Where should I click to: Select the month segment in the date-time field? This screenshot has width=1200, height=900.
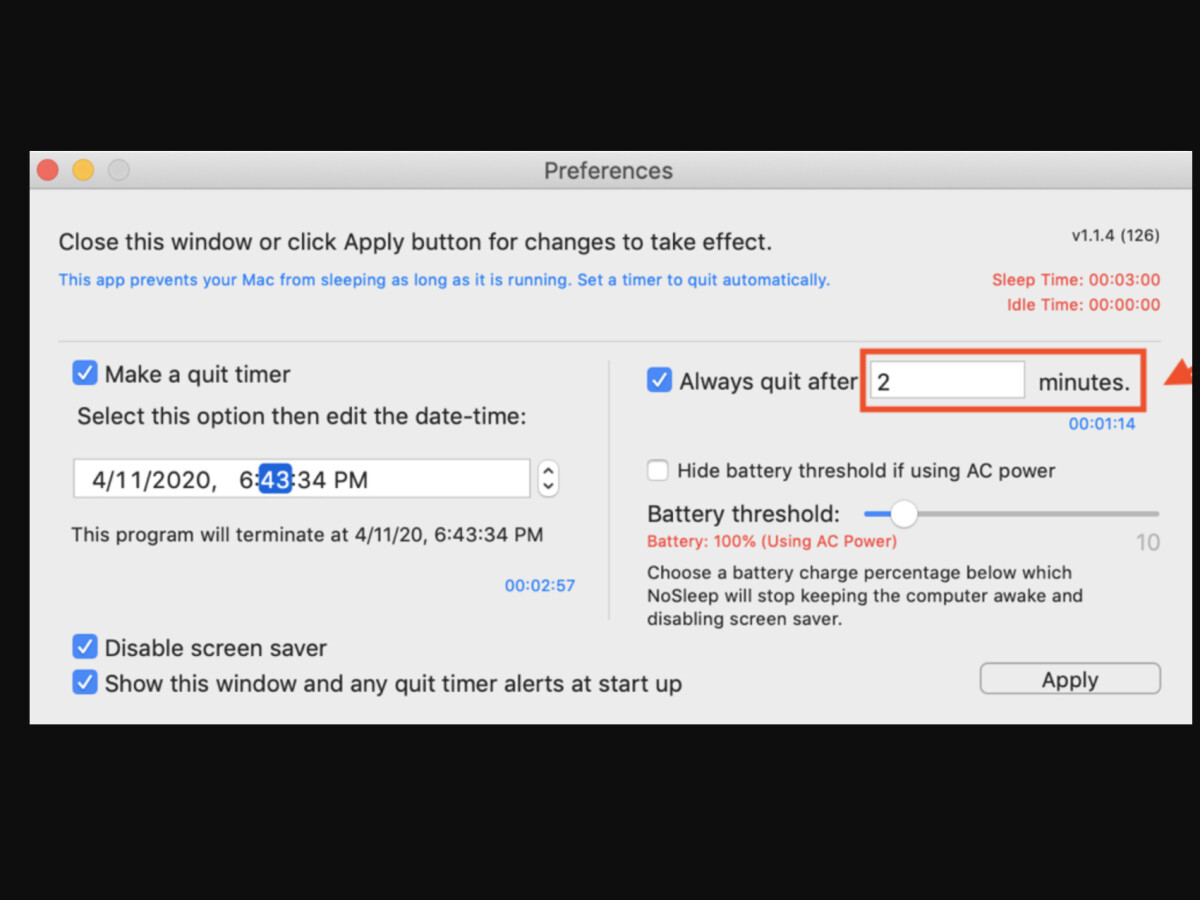pos(99,479)
